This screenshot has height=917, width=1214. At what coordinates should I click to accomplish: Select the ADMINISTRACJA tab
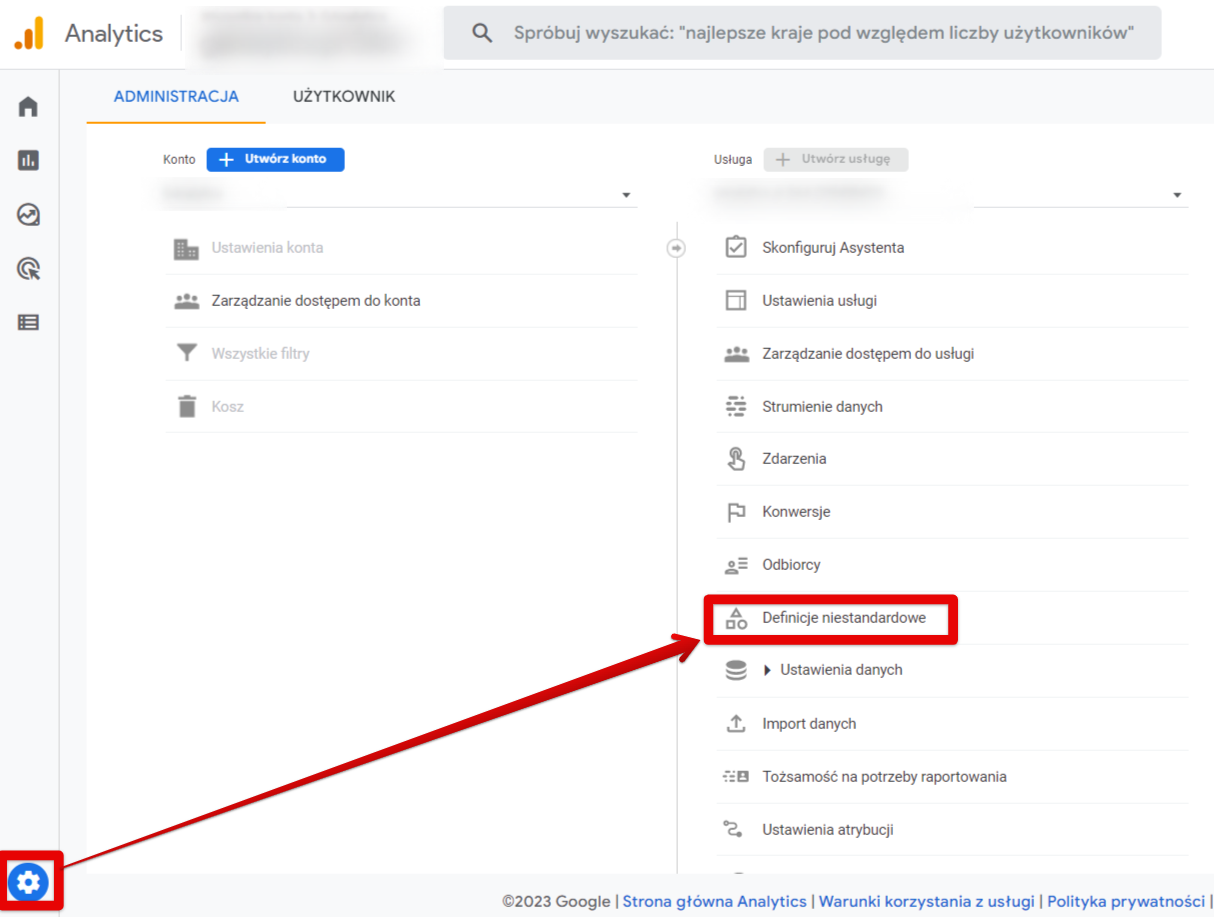[176, 97]
